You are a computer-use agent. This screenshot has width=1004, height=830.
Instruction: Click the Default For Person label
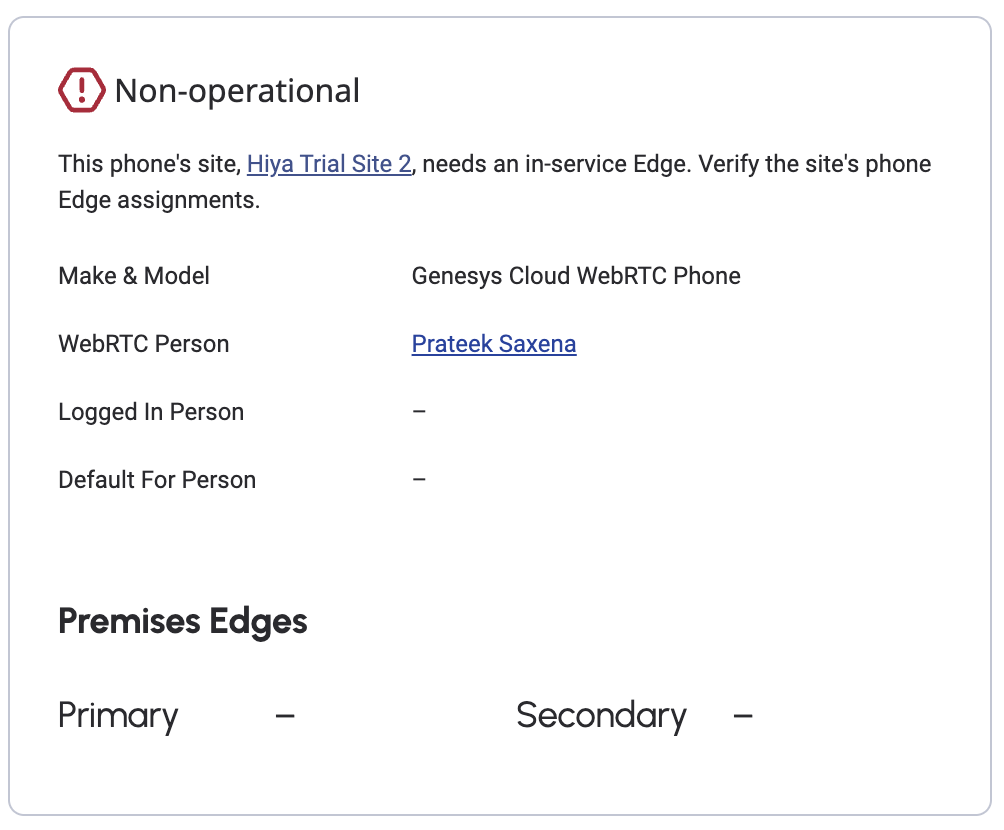coord(157,480)
